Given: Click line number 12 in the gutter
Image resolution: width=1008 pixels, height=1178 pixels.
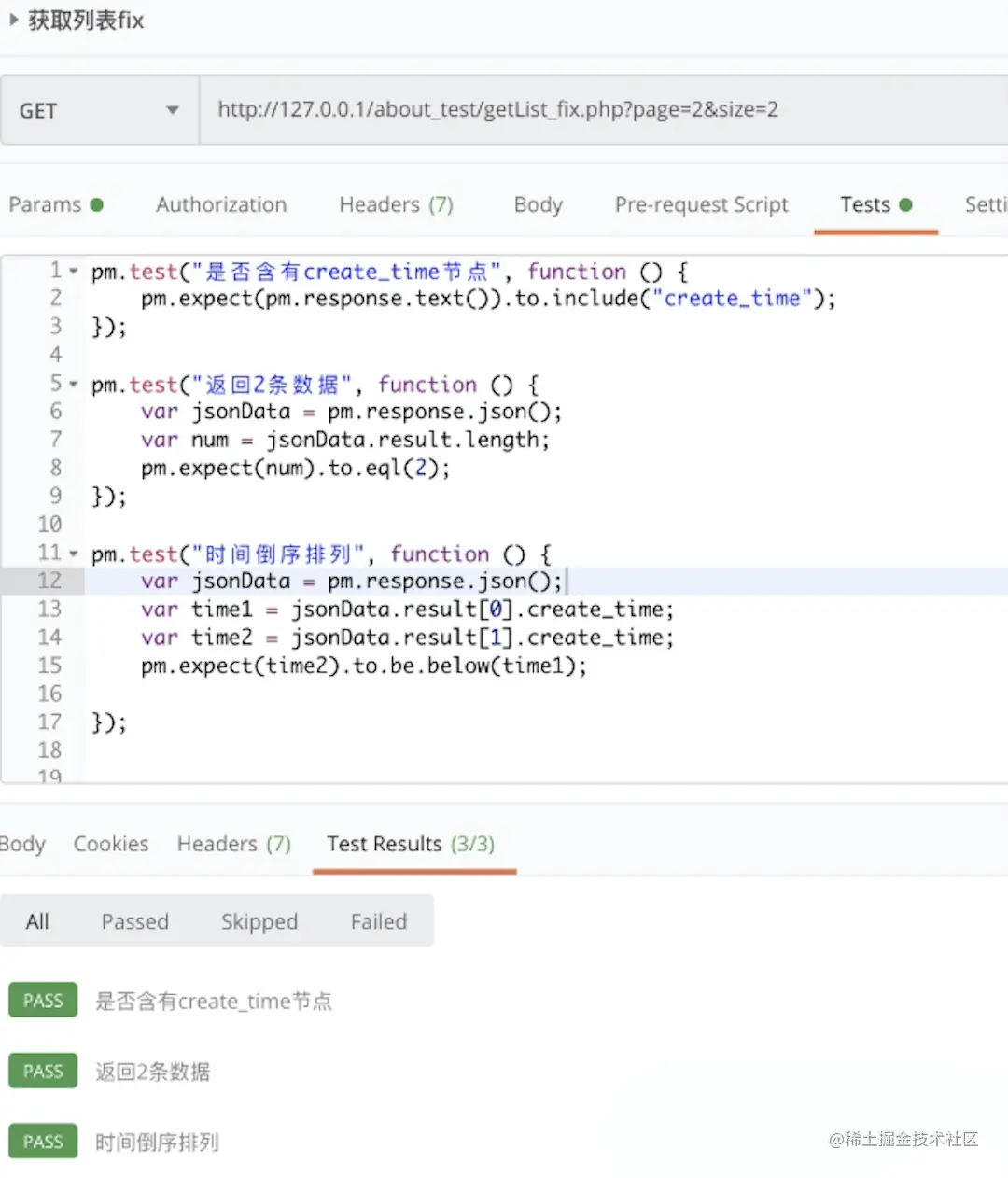Looking at the screenshot, I should [49, 581].
